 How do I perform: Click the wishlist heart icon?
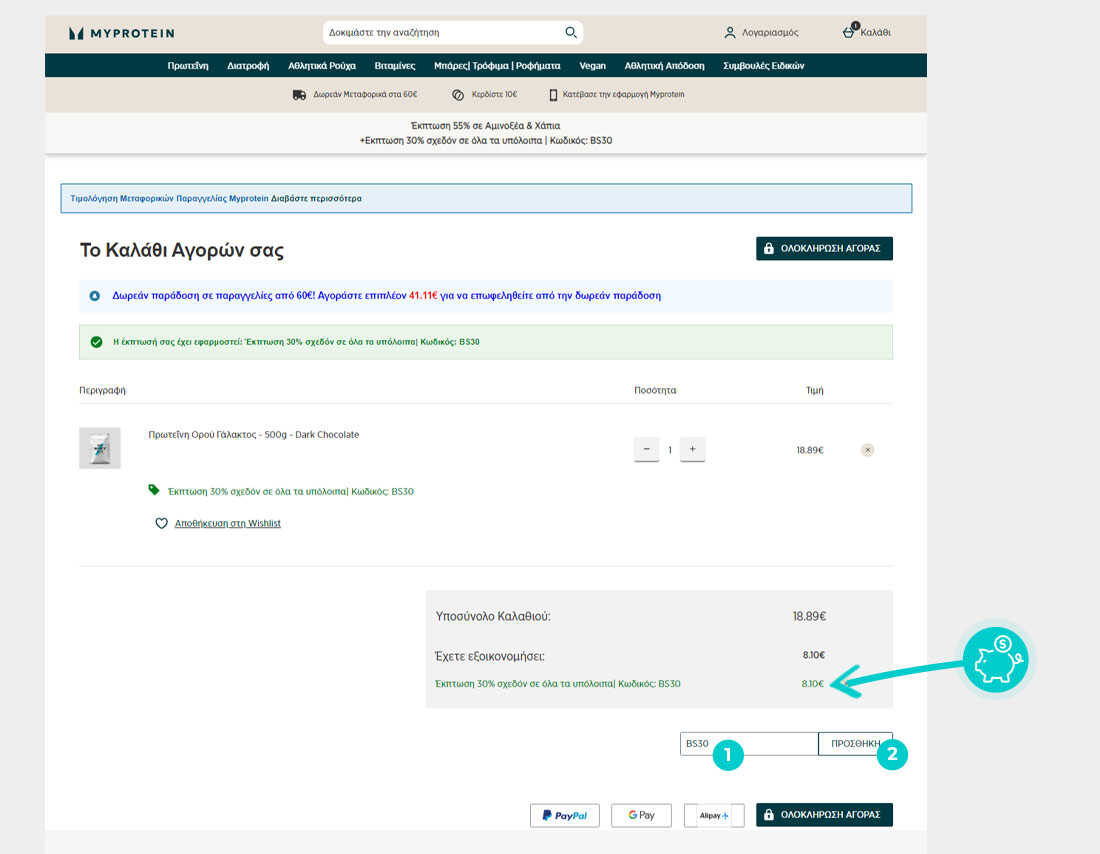coord(161,523)
